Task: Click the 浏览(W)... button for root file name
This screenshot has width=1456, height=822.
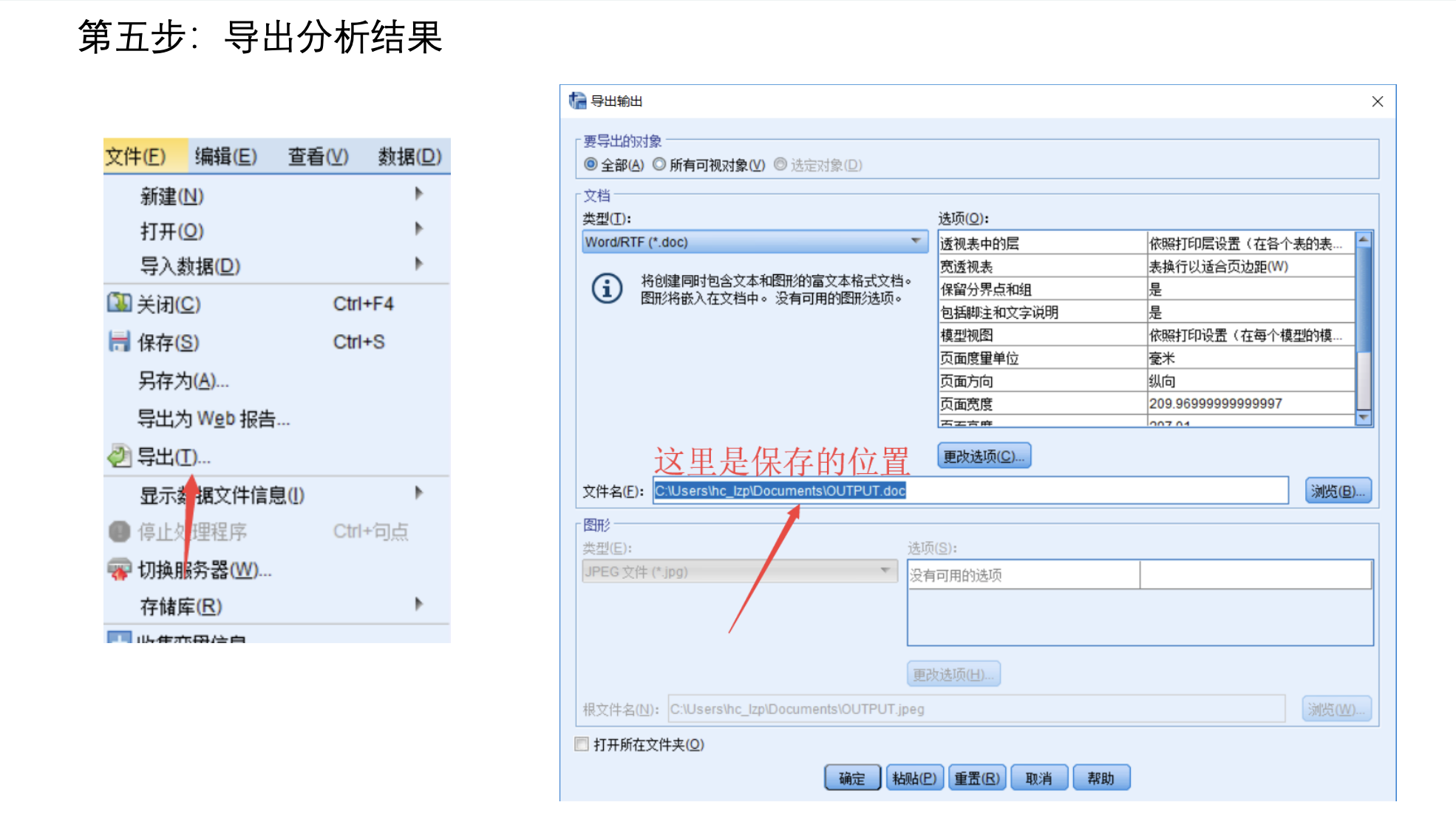Action: (1336, 709)
